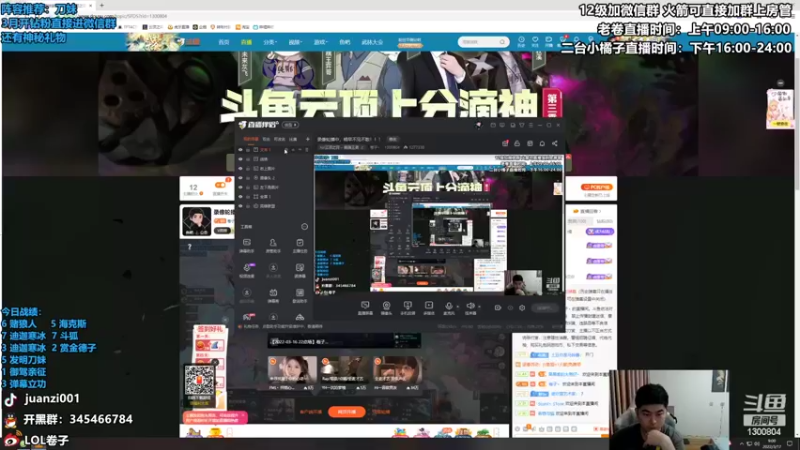Click the orange button below the thumbnails
800x450 pixels.
pos(346,412)
